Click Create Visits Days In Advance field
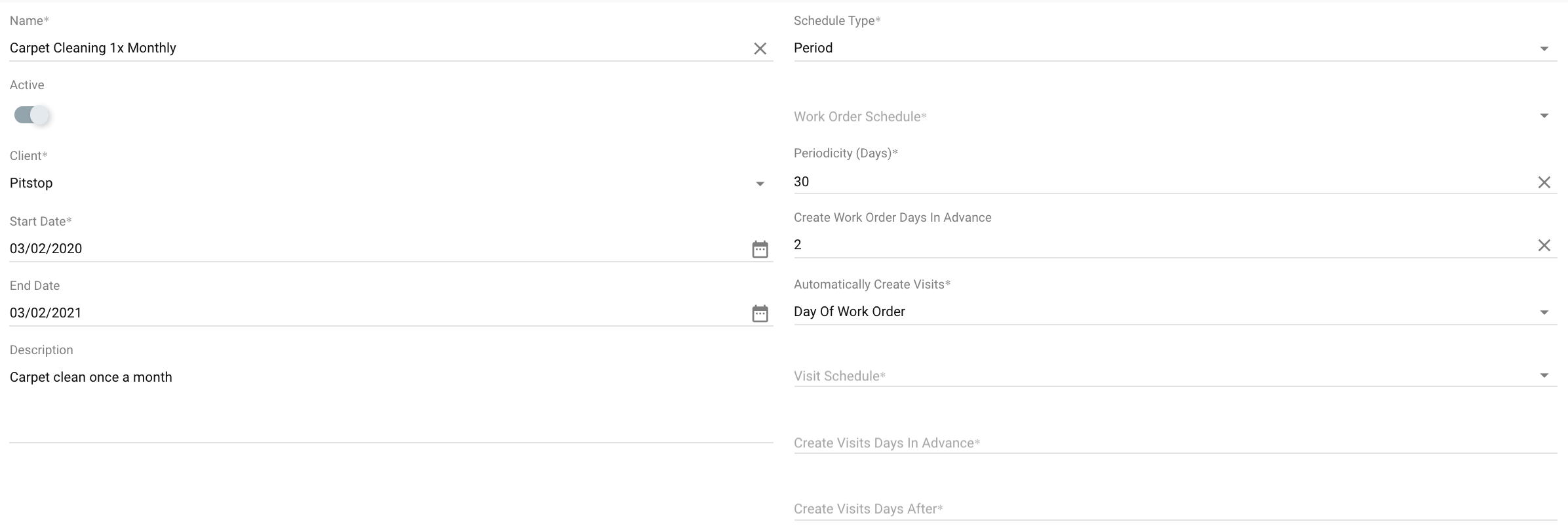This screenshot has width=1568, height=526. click(1175, 443)
